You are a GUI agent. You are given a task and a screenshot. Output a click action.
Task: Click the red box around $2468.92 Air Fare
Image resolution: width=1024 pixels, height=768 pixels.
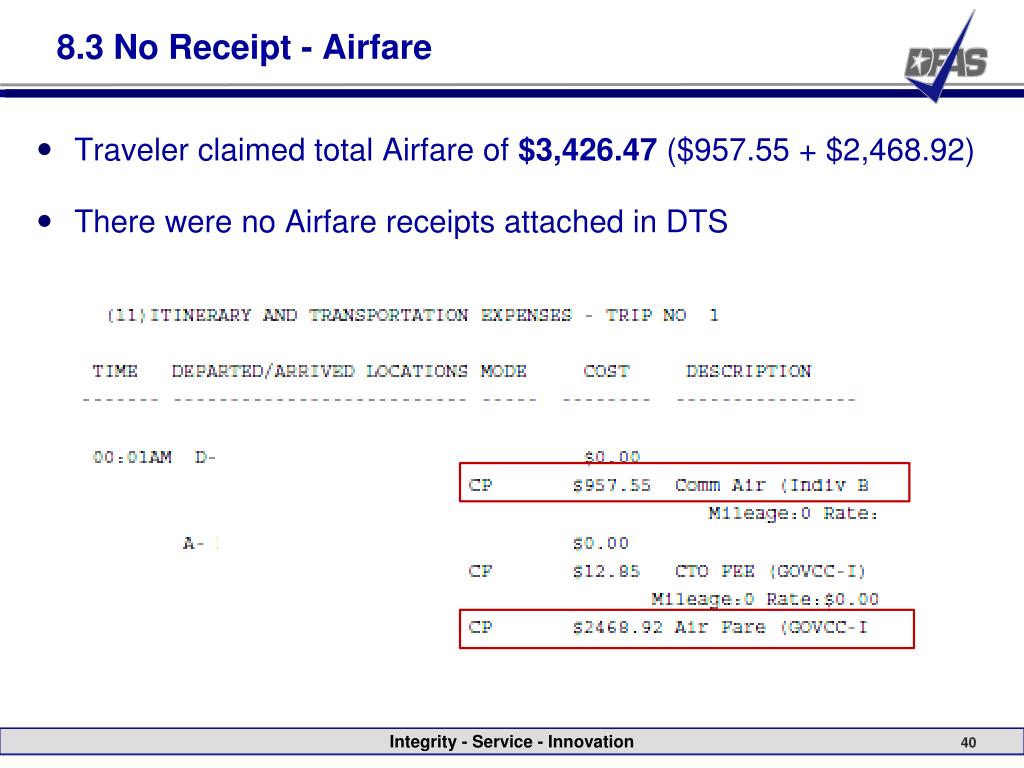tap(686, 629)
